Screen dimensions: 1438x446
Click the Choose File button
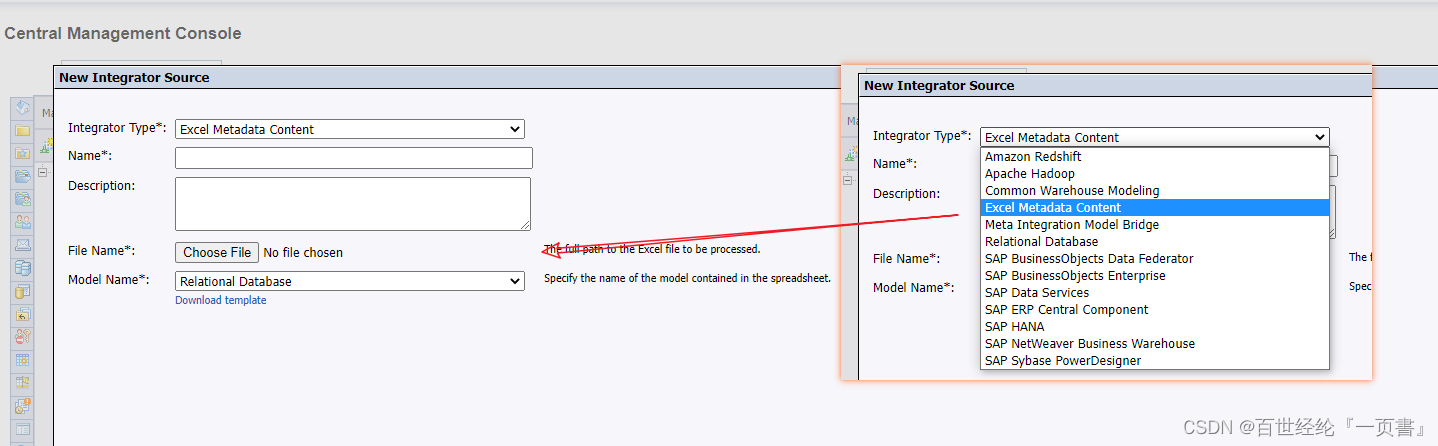click(217, 253)
